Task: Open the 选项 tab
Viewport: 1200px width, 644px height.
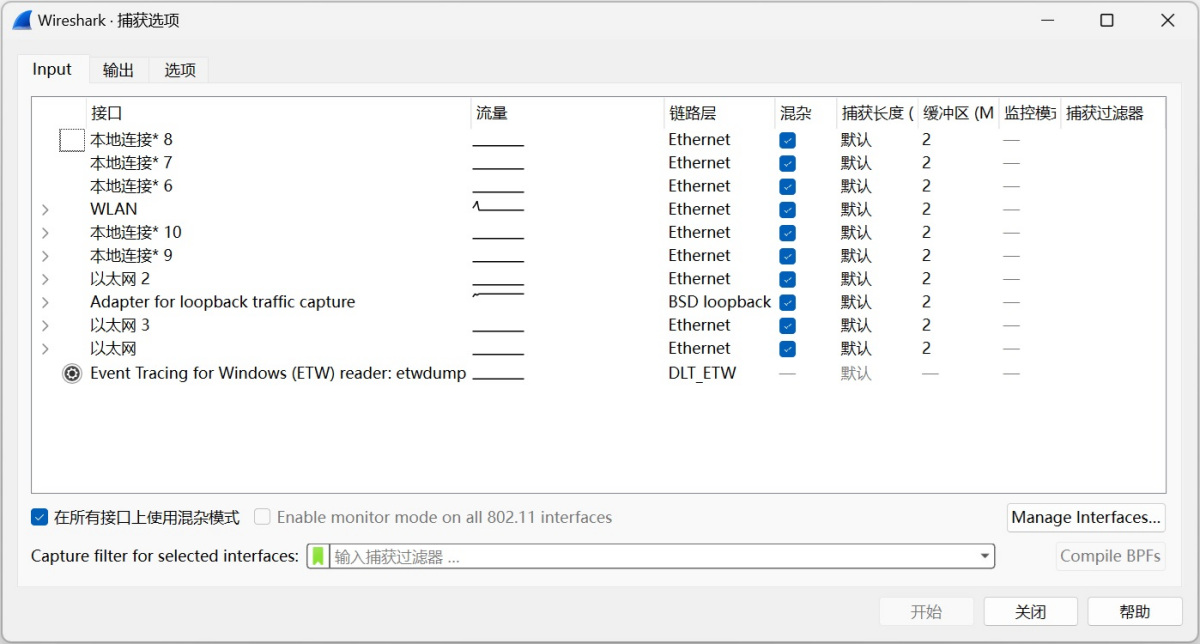Action: point(180,70)
